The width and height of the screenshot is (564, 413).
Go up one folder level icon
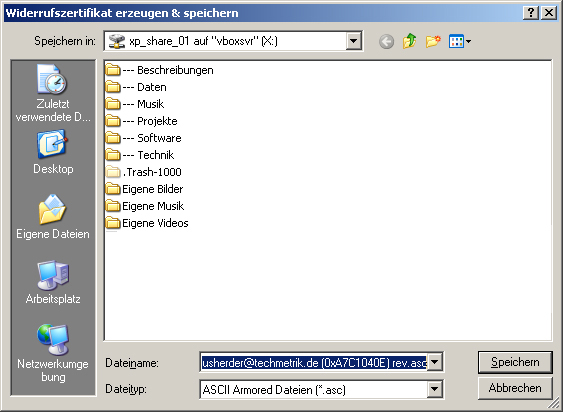[409, 41]
